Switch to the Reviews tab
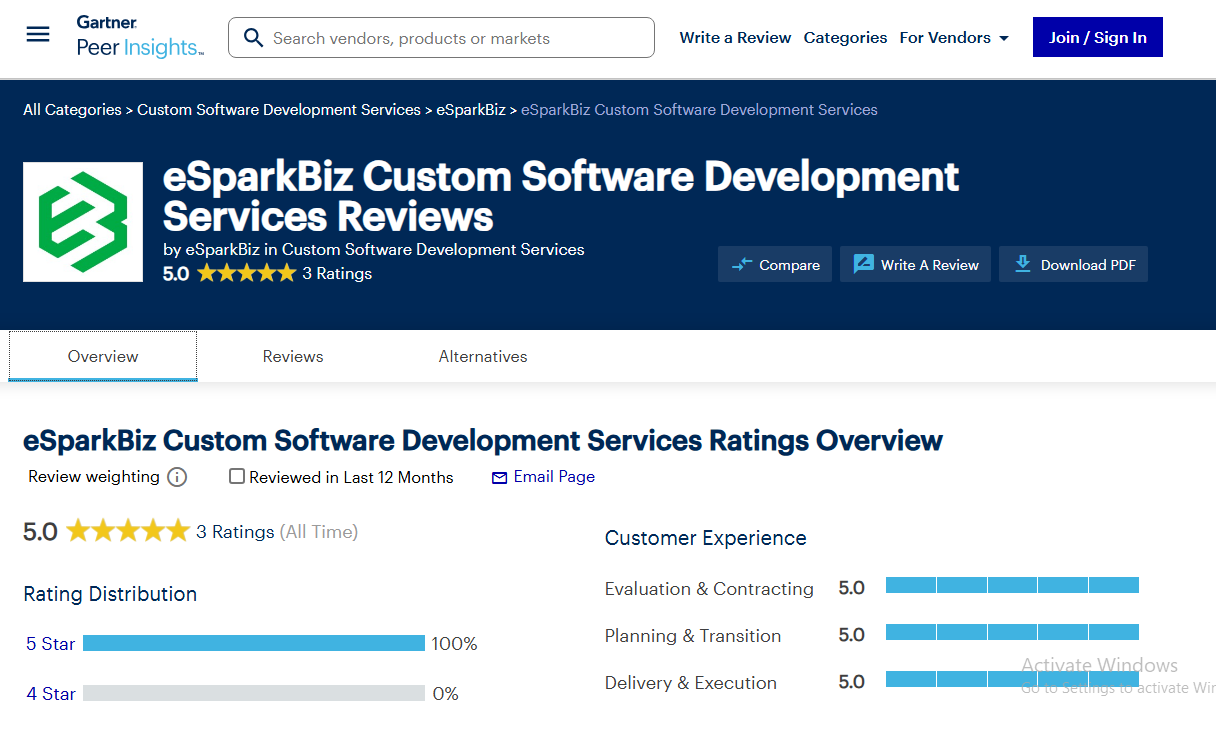The image size is (1216, 730). pos(293,357)
